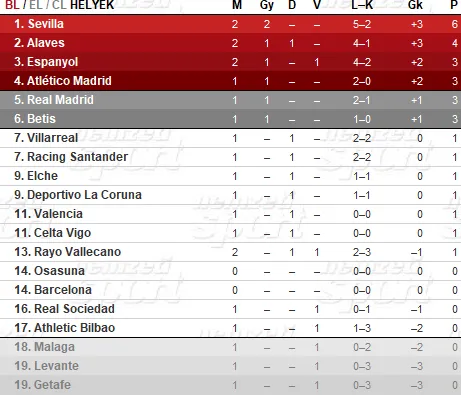Image resolution: width=461 pixels, height=395 pixels.
Task: Click the Real Sociedad row
Action: pos(230,309)
